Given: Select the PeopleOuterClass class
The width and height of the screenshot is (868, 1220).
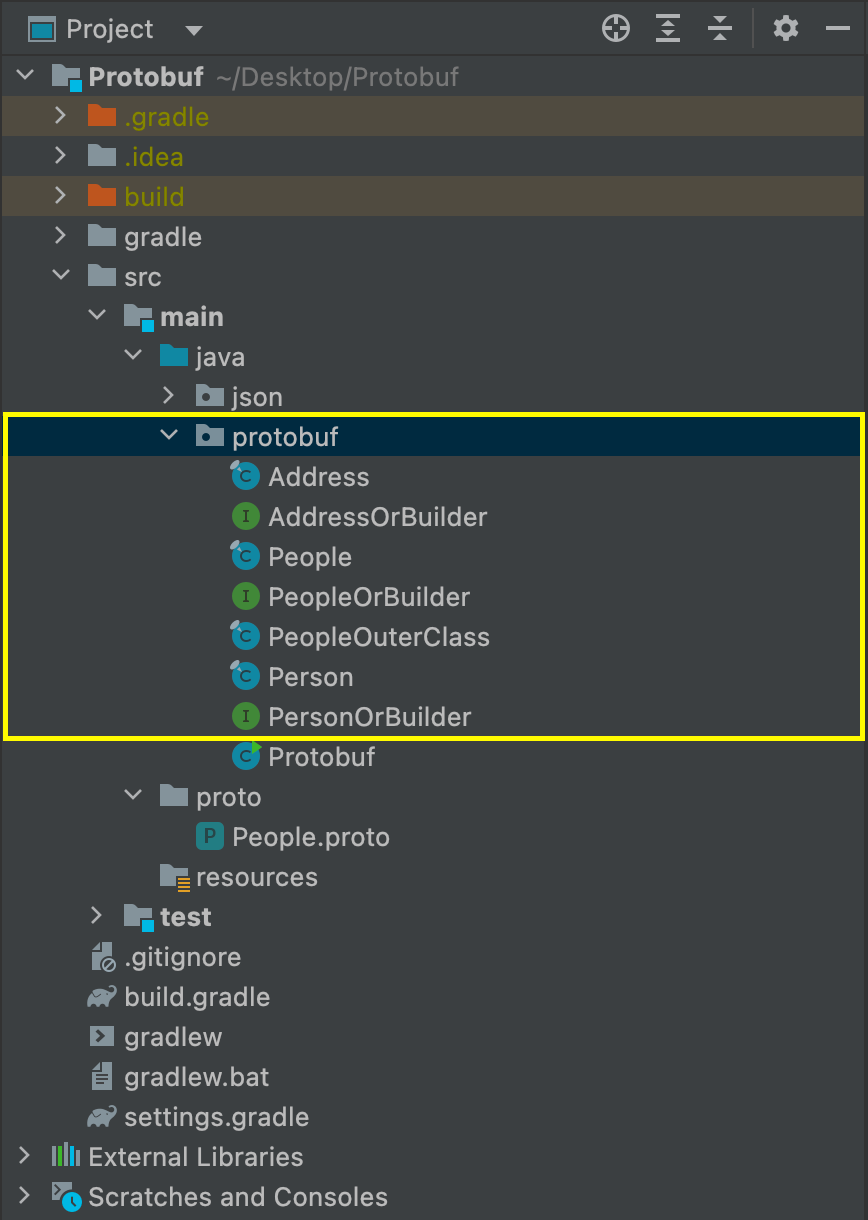Looking at the screenshot, I should (378, 636).
